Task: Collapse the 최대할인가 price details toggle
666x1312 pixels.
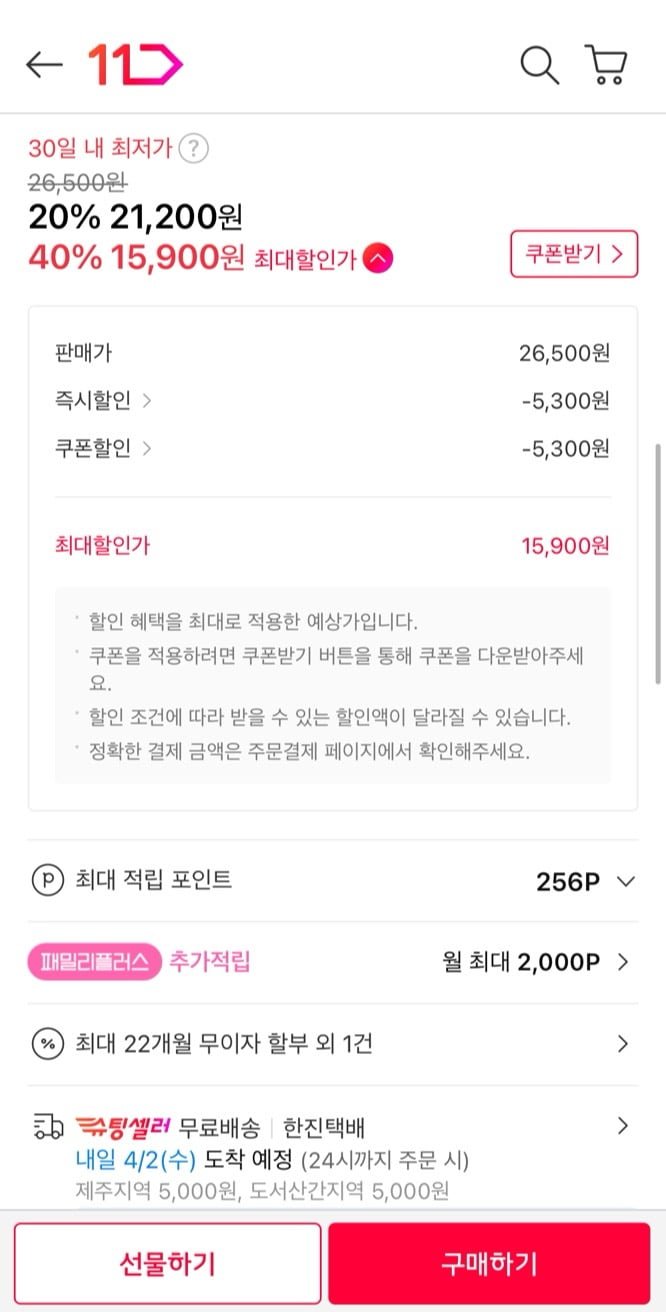Action: [378, 259]
